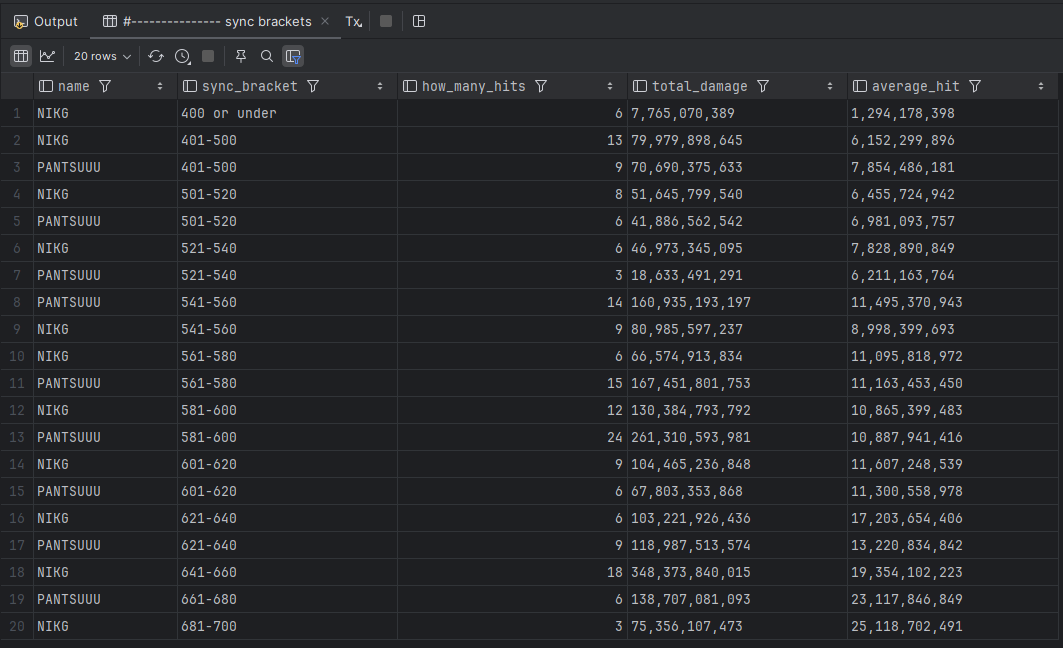Switch to table grid view
Image resolution: width=1063 pixels, height=648 pixels.
(x=21, y=56)
